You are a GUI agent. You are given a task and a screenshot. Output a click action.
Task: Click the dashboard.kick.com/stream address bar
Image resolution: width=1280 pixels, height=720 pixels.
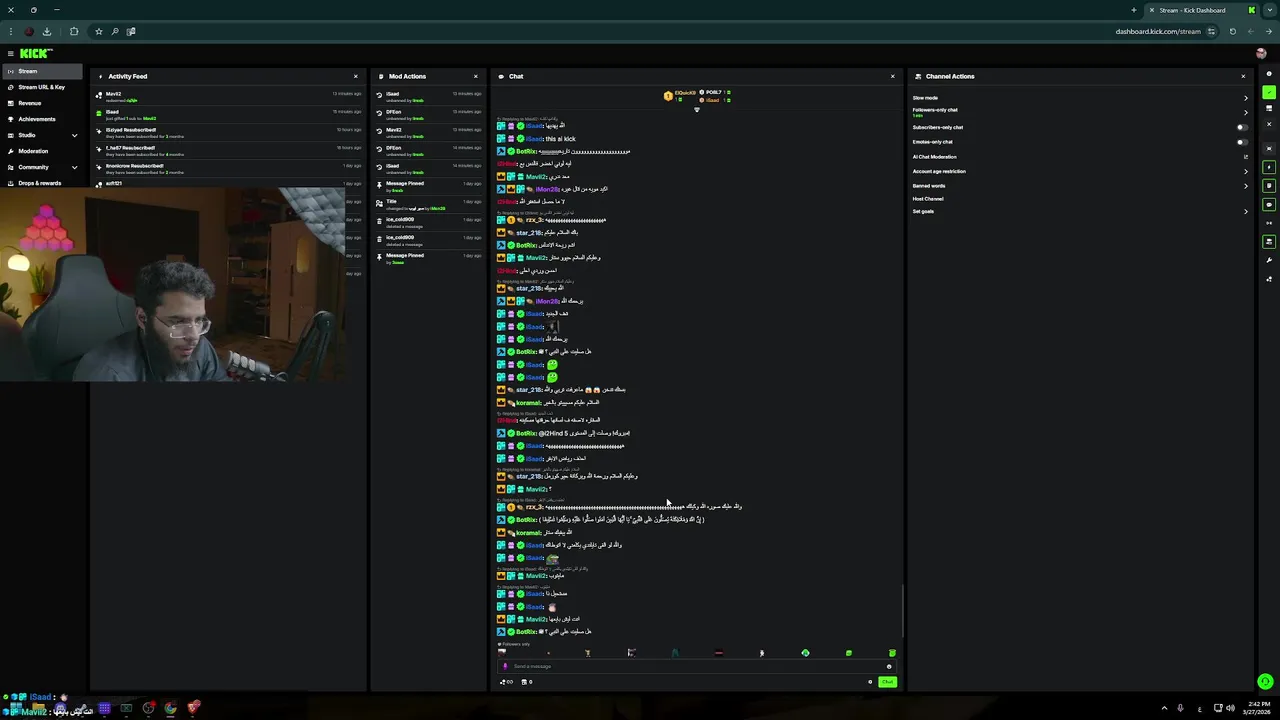tap(1158, 31)
